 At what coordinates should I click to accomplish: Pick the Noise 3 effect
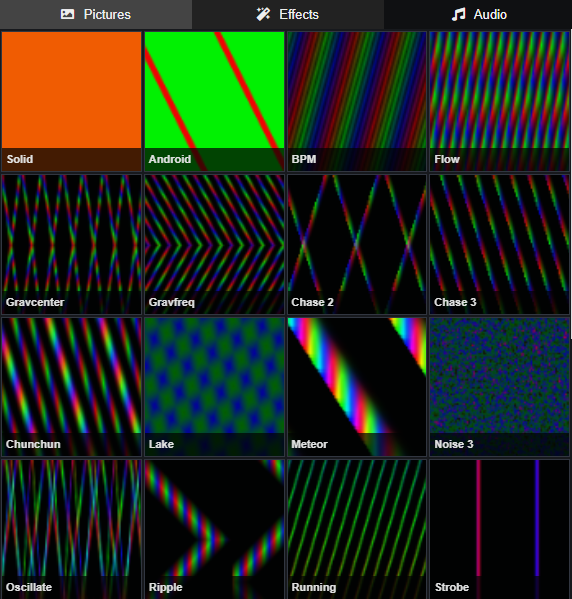coord(499,387)
